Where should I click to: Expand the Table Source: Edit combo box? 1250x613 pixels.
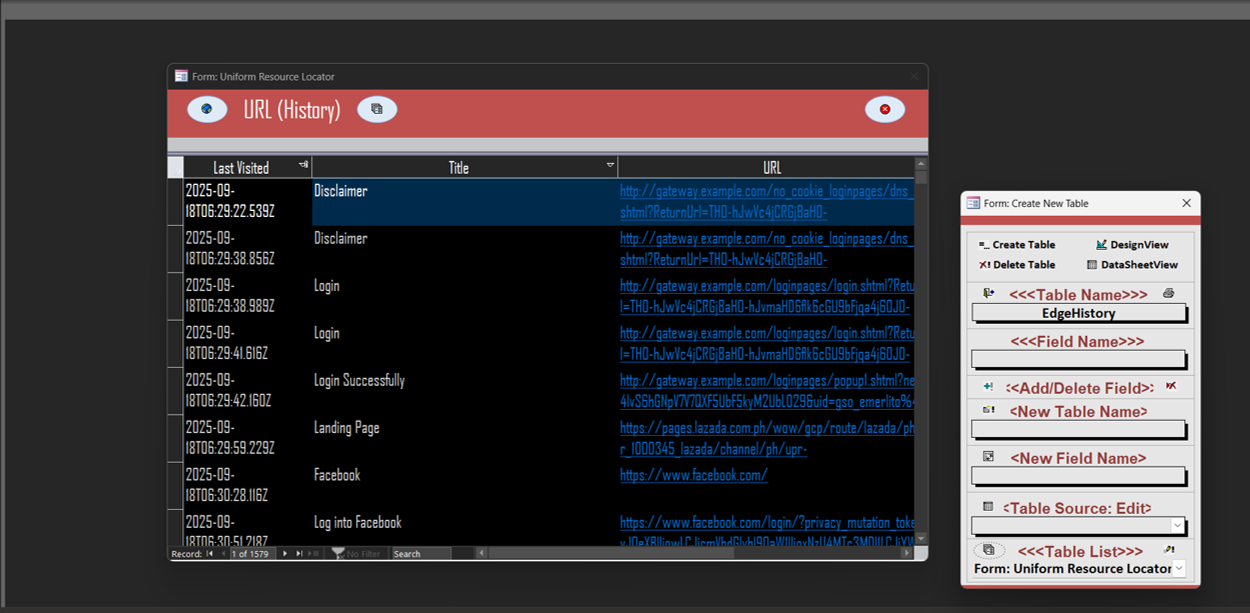1177,526
